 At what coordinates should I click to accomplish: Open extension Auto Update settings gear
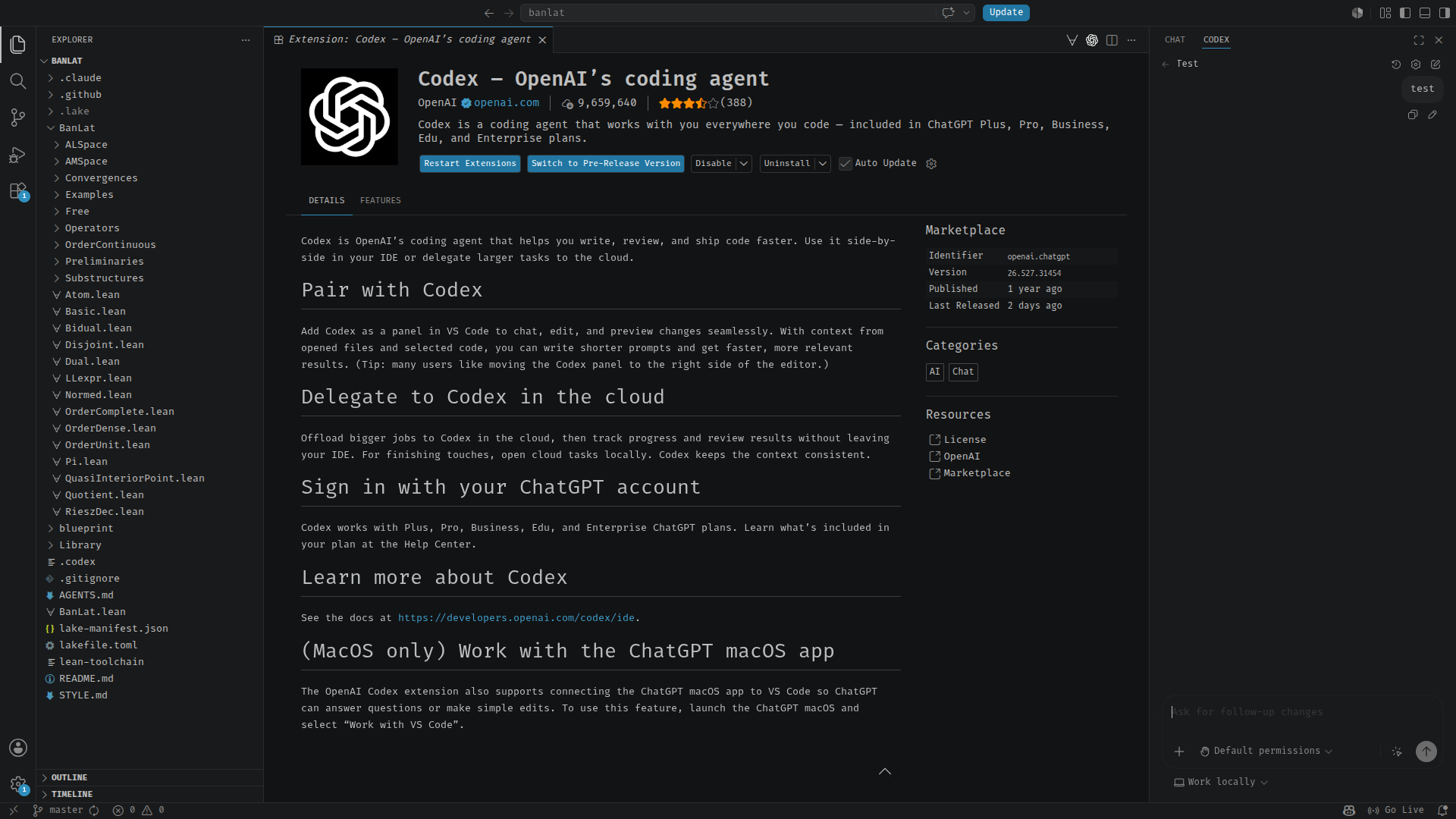[931, 164]
